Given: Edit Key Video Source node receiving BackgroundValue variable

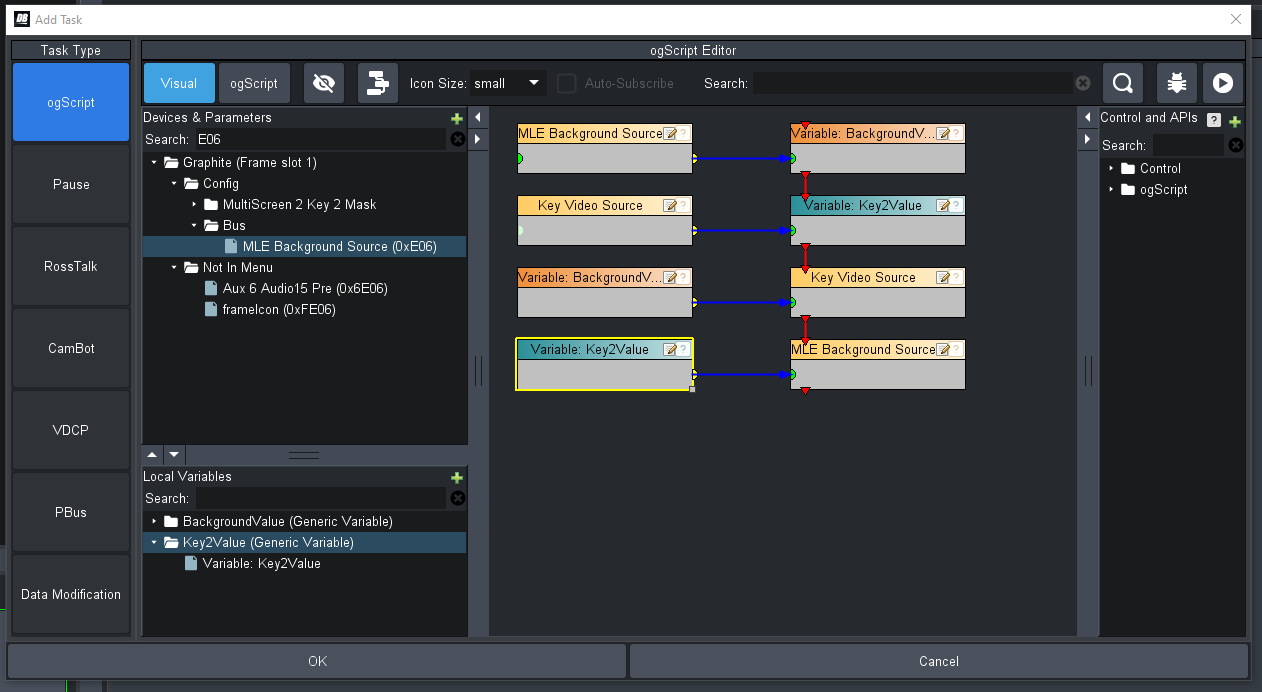Looking at the screenshot, I should [943, 278].
